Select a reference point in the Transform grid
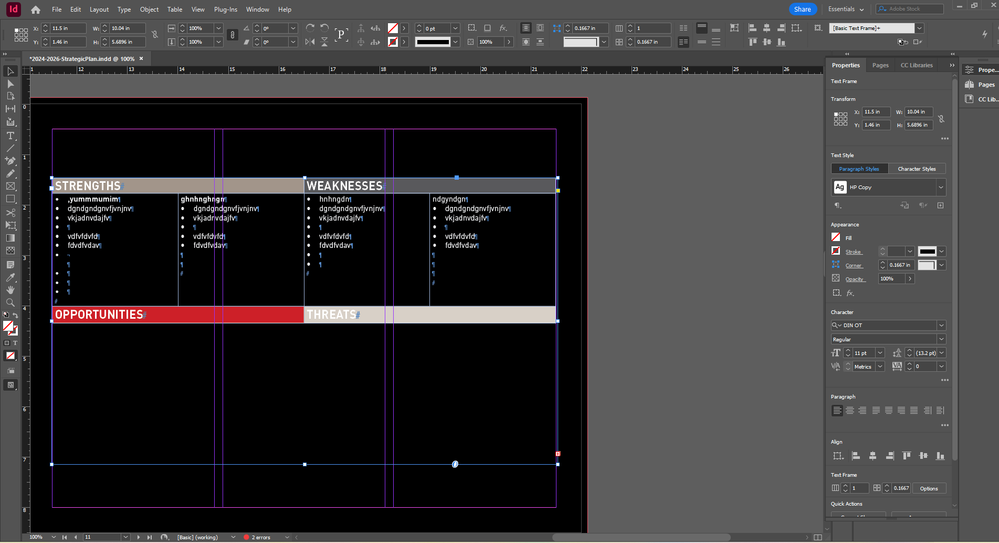This screenshot has width=999, height=543. [840, 118]
